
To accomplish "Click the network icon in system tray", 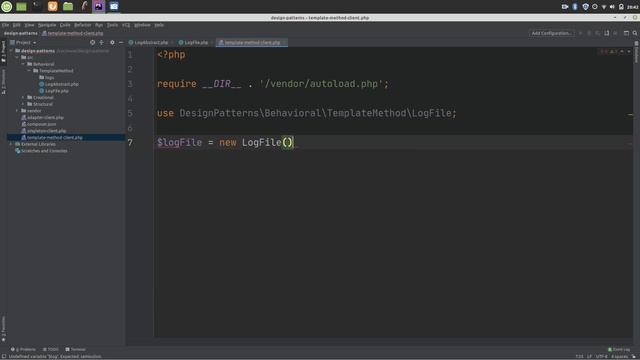I will [x=604, y=7].
